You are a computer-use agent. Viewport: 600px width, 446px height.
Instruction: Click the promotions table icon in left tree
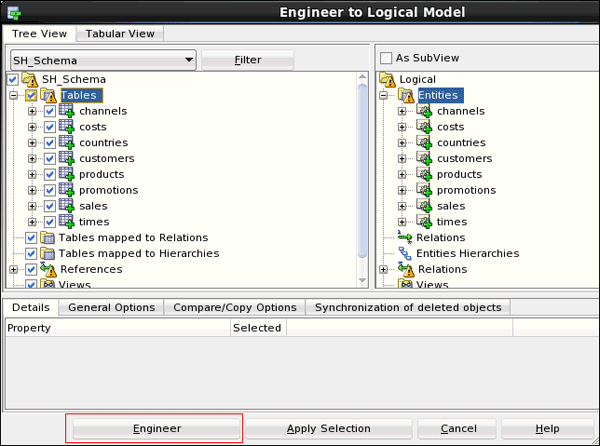[67, 190]
